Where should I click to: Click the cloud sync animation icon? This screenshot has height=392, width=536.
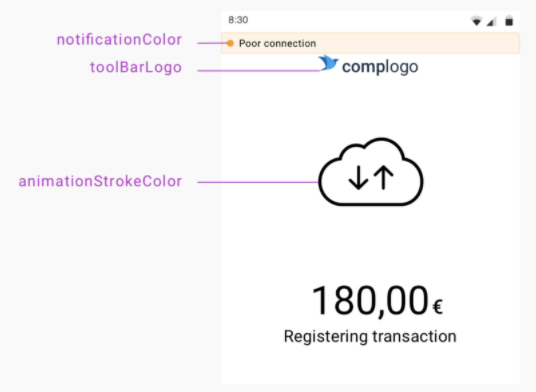tap(371, 172)
